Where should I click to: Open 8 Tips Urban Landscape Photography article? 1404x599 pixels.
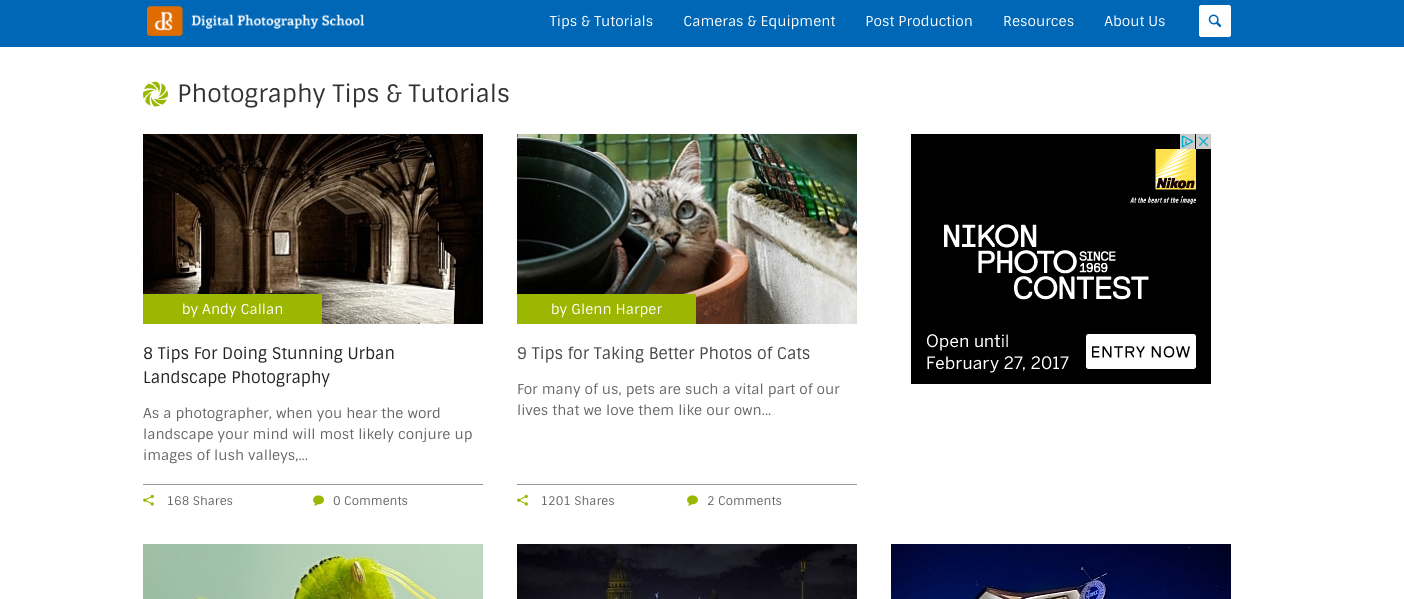269,365
